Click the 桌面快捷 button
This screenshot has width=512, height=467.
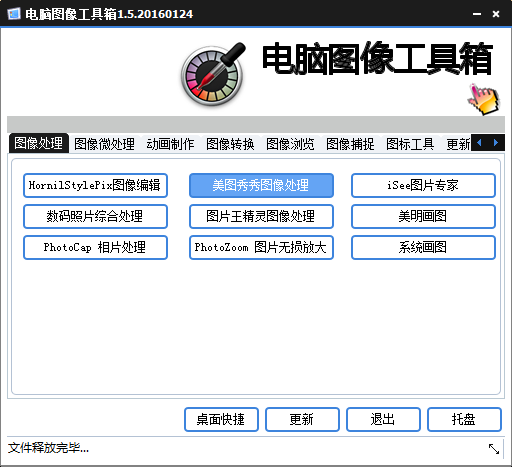[221, 419]
